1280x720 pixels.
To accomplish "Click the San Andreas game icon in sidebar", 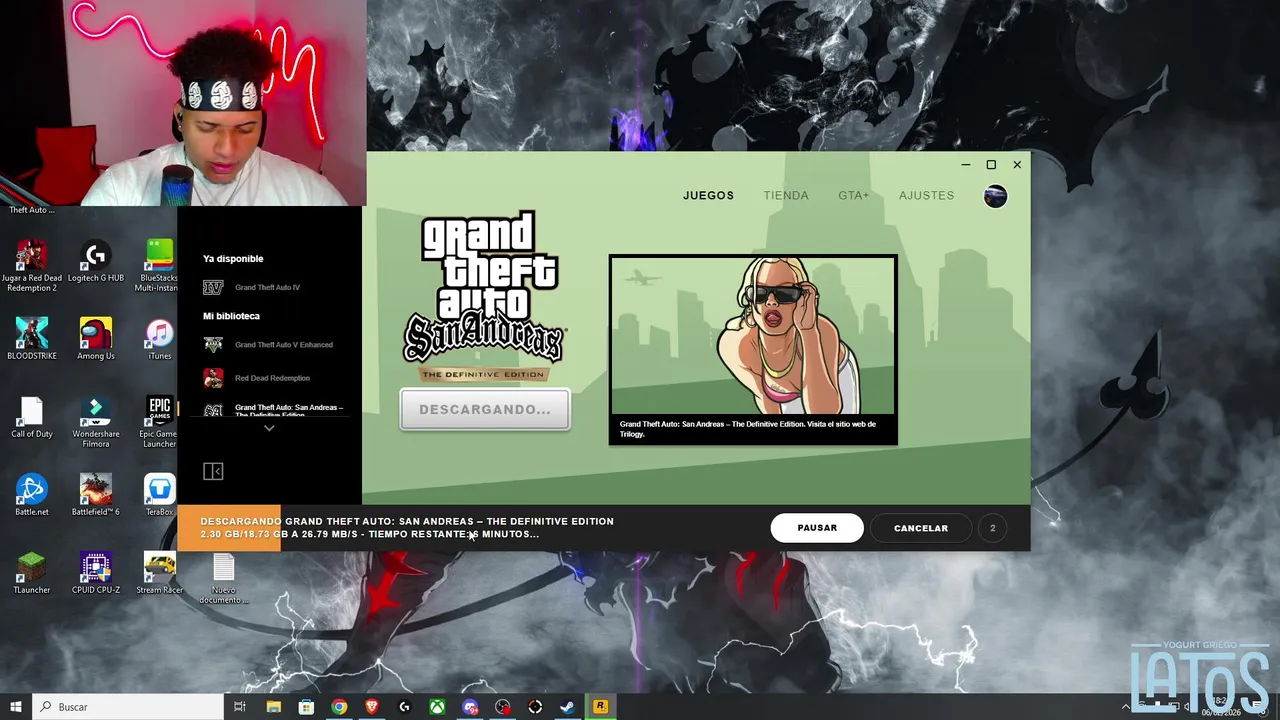I will click(213, 410).
